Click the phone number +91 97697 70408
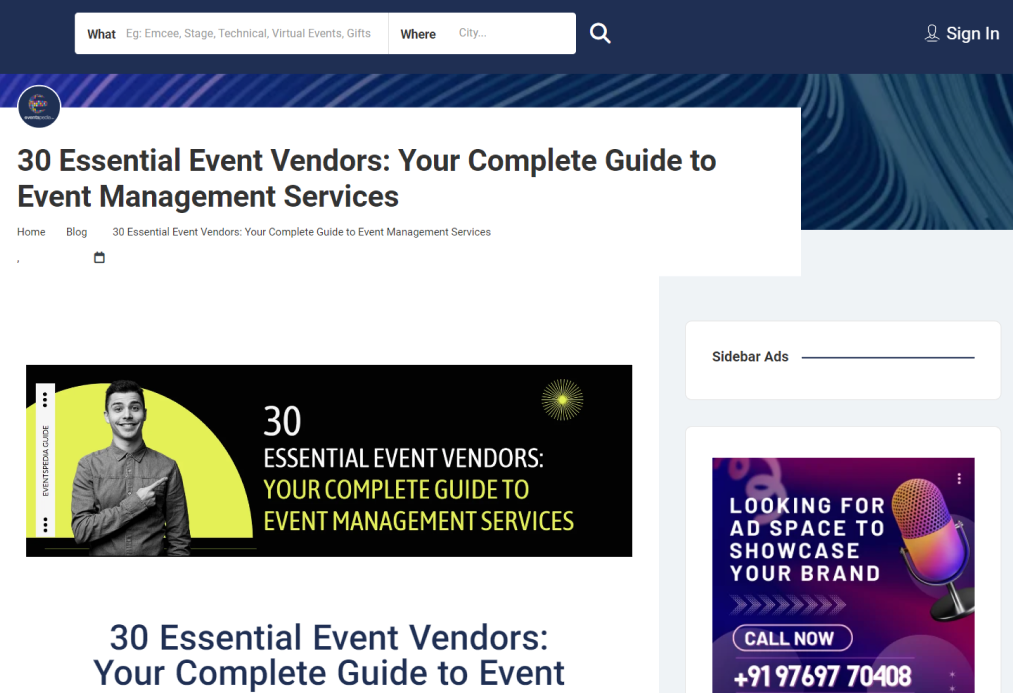1013x693 pixels. point(822,677)
